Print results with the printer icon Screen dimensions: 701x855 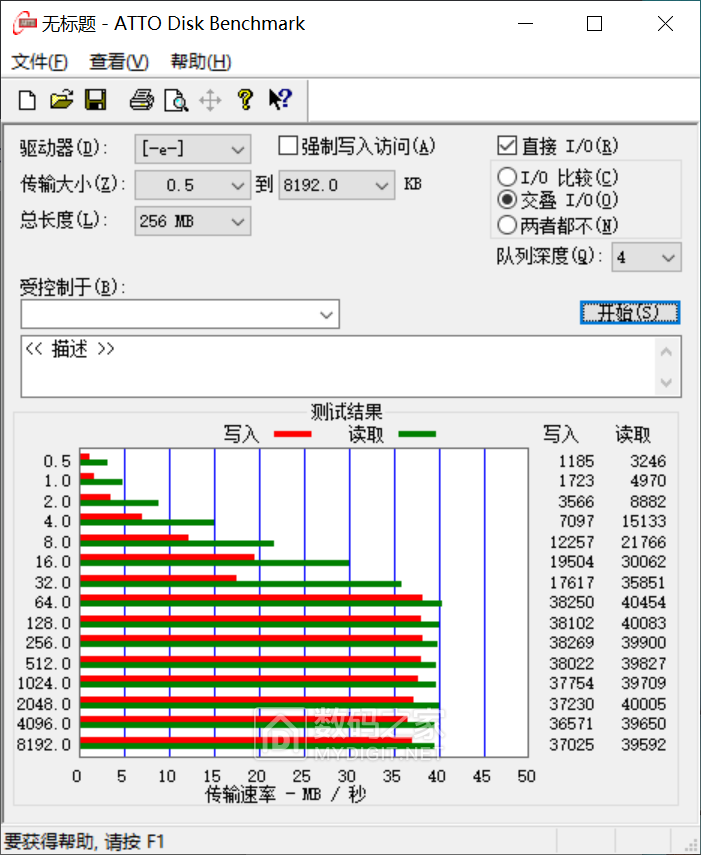[x=142, y=100]
